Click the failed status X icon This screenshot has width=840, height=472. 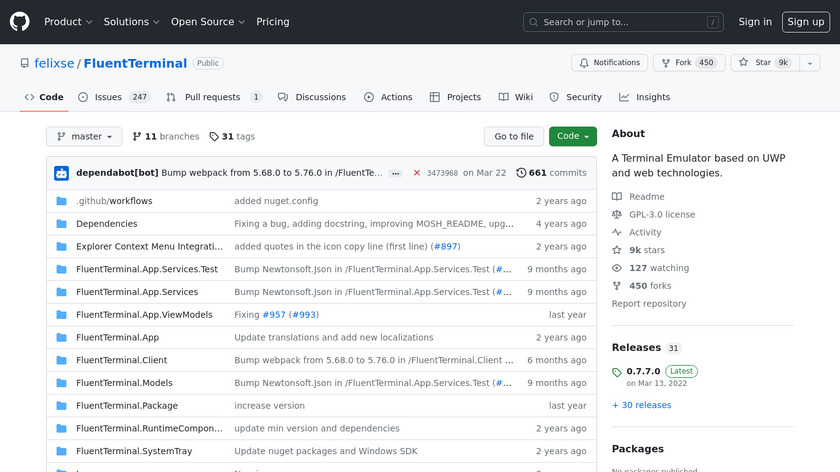(x=417, y=173)
